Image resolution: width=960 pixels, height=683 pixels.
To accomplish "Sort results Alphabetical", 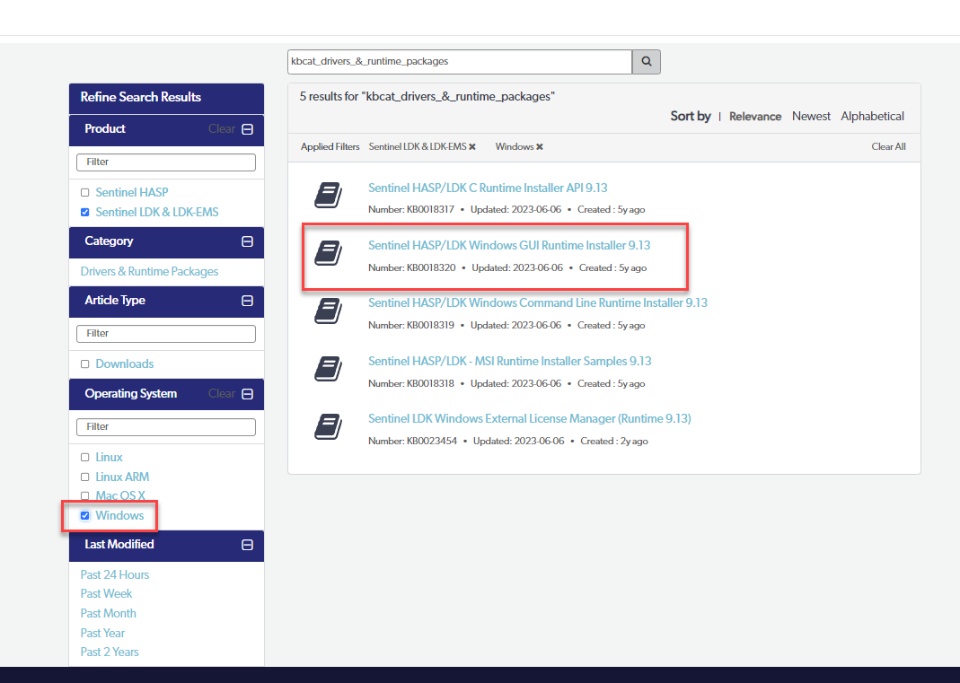I will coord(872,116).
